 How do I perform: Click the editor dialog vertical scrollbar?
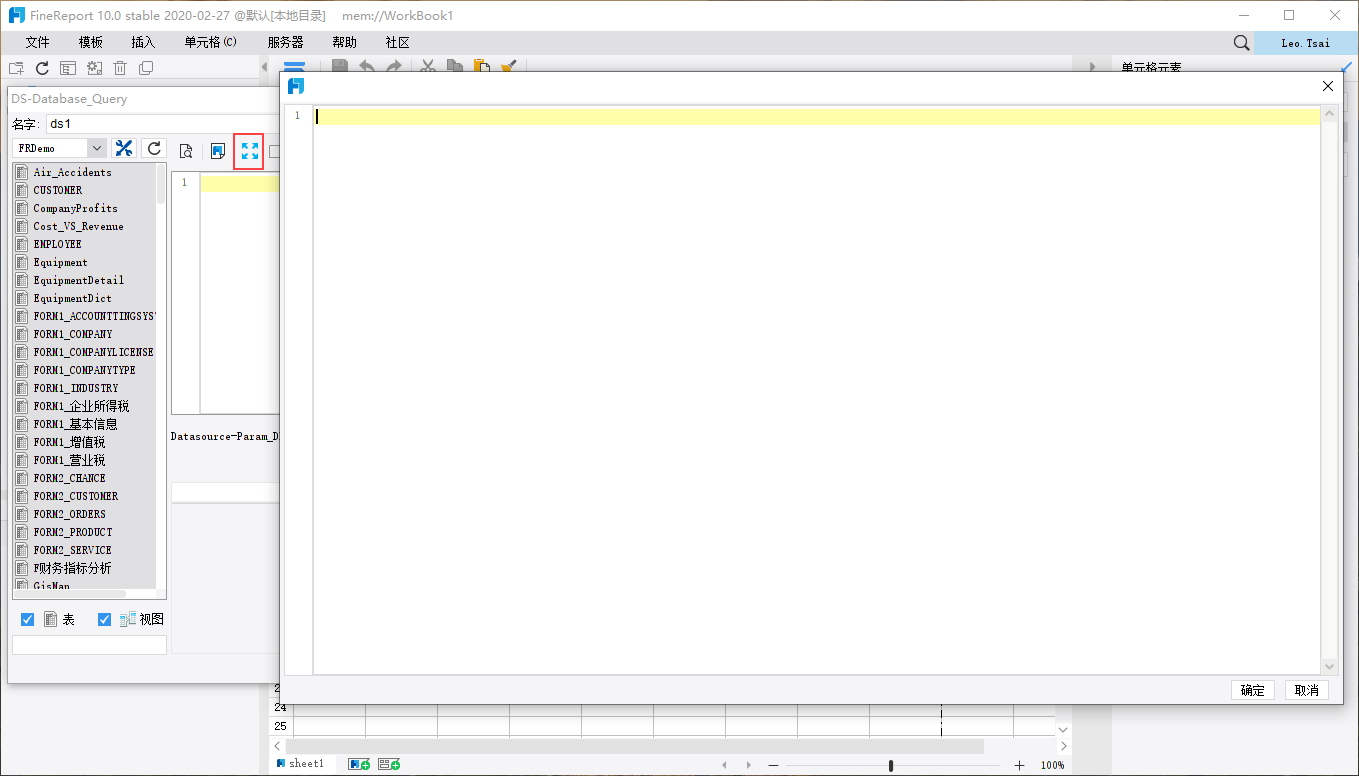coord(1329,390)
